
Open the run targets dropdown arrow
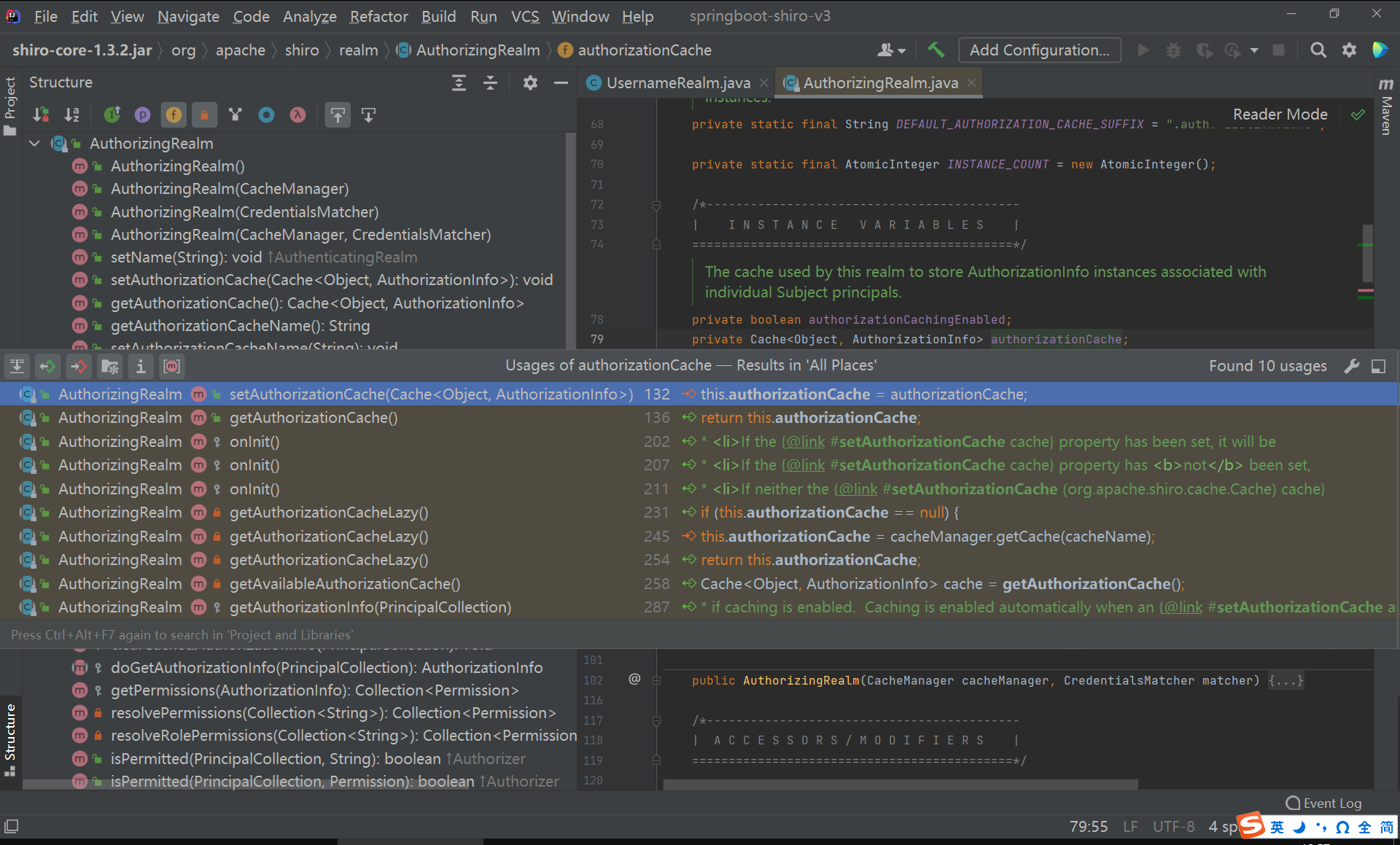coord(1254,51)
